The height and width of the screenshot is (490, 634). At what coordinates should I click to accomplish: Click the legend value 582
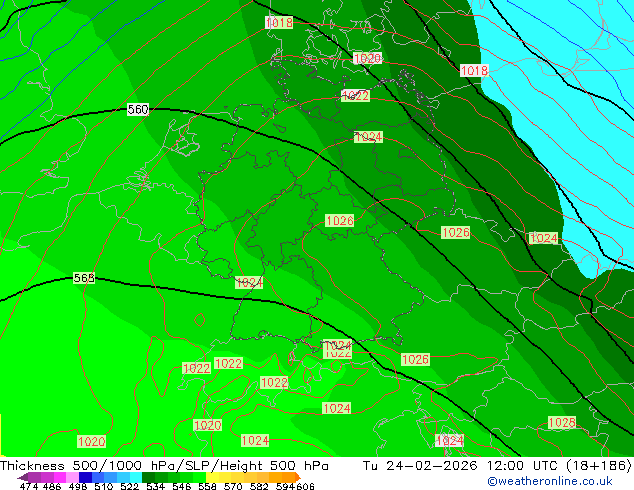(x=259, y=486)
